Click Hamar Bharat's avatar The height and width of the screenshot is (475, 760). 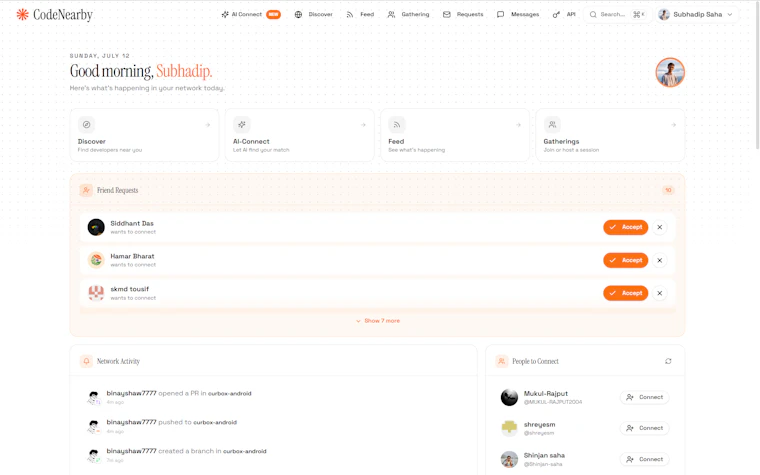point(96,260)
